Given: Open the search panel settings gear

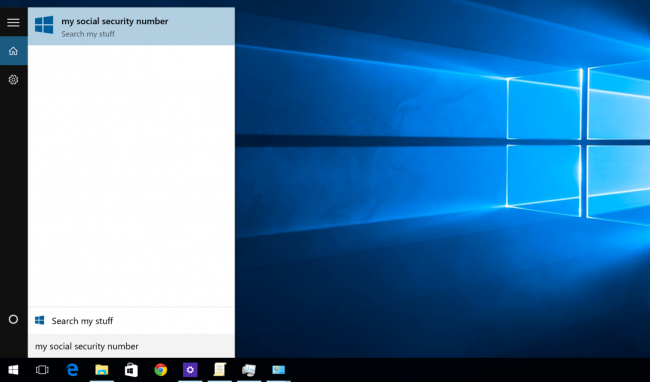Looking at the screenshot, I should pyautogui.click(x=13, y=80).
